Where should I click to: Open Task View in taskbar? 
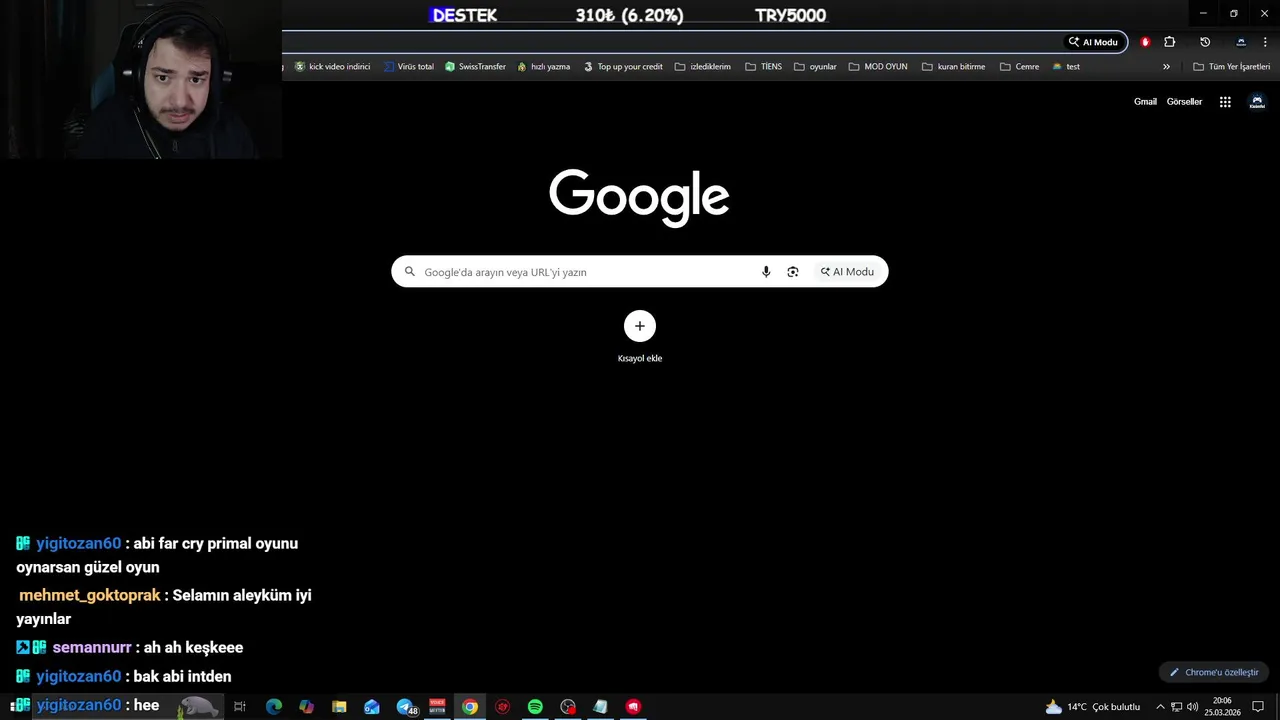pyautogui.click(x=240, y=707)
